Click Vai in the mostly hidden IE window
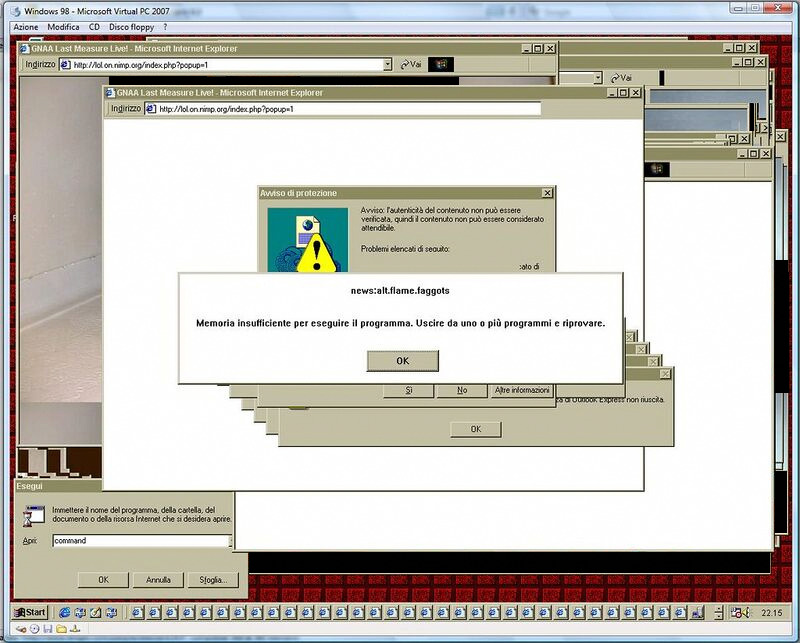Viewport: 800px width, 643px height. [621, 78]
